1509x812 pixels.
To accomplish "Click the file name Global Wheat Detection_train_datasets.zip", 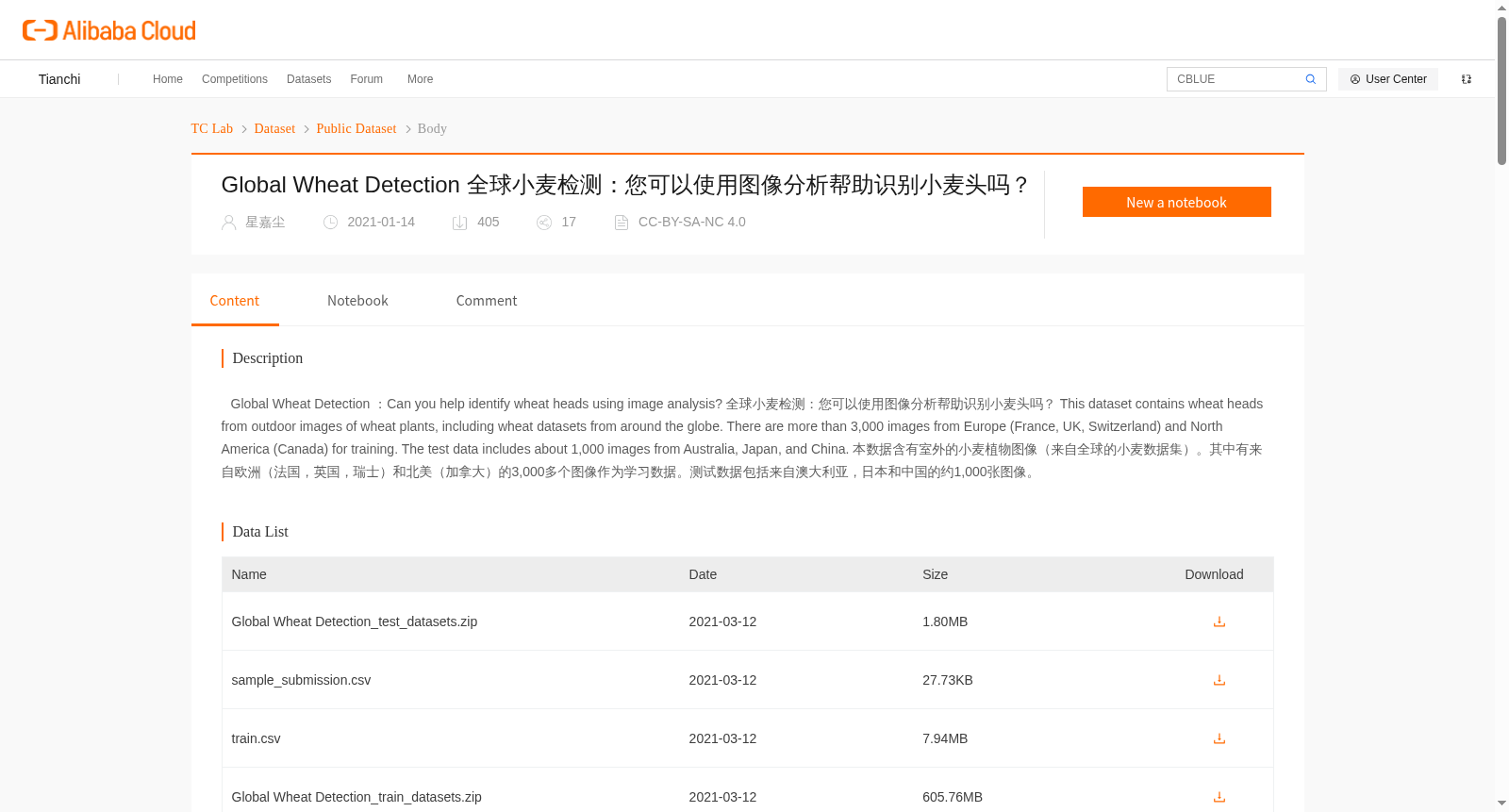I will click(357, 797).
